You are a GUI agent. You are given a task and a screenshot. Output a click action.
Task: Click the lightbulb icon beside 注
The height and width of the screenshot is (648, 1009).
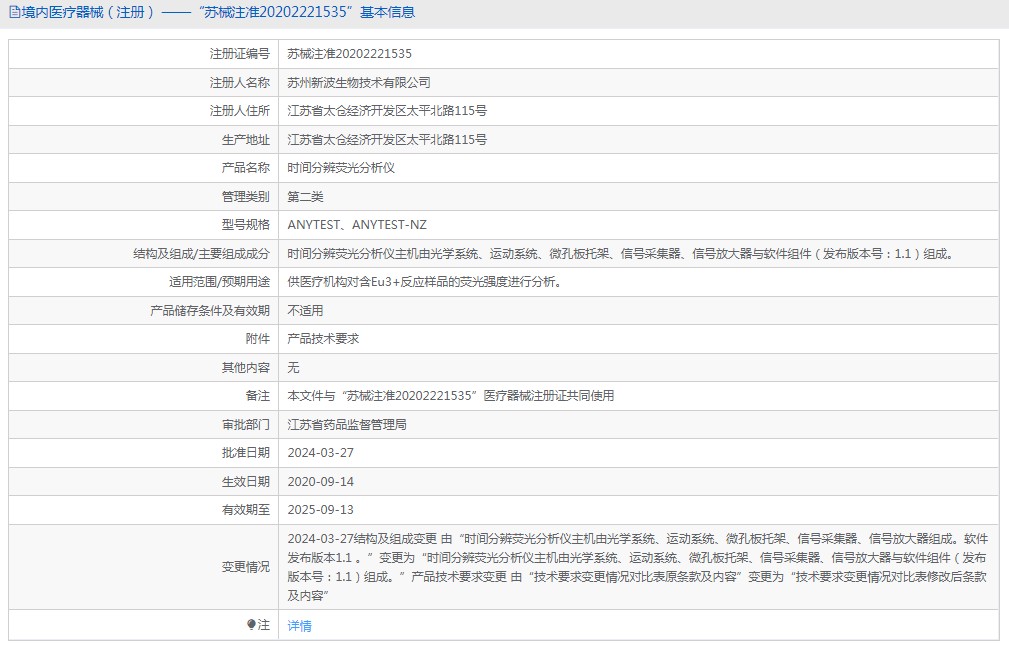tap(252, 624)
